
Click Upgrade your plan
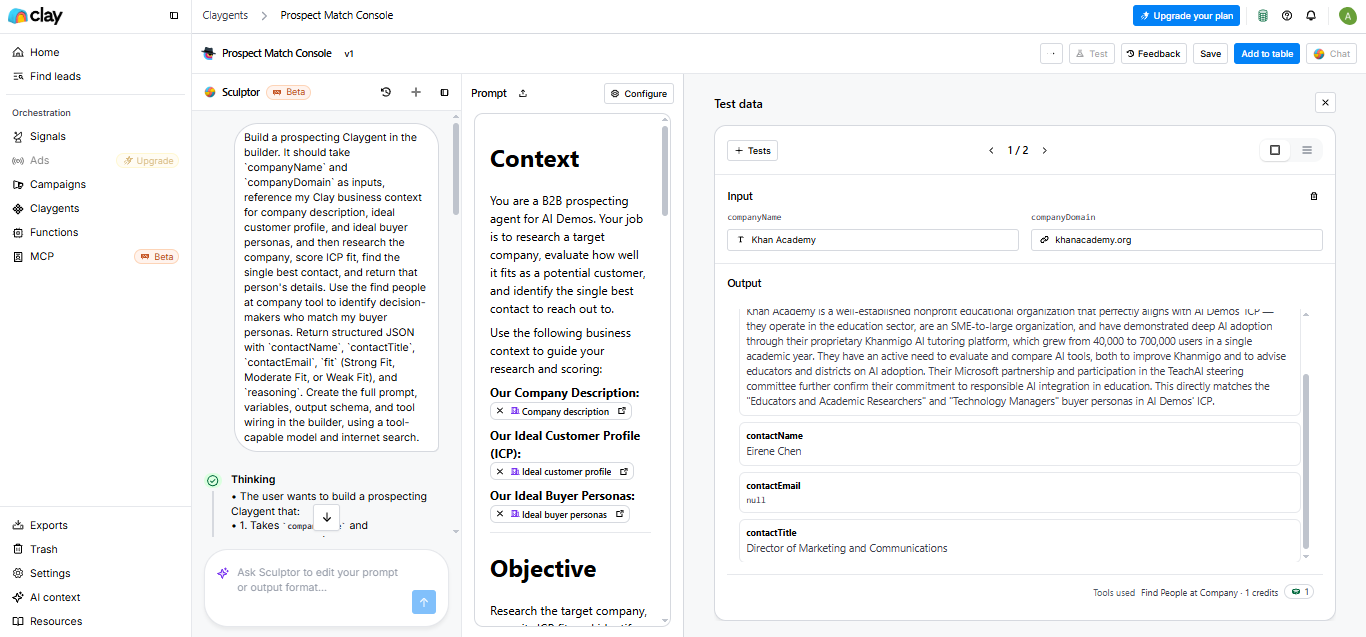click(1187, 16)
